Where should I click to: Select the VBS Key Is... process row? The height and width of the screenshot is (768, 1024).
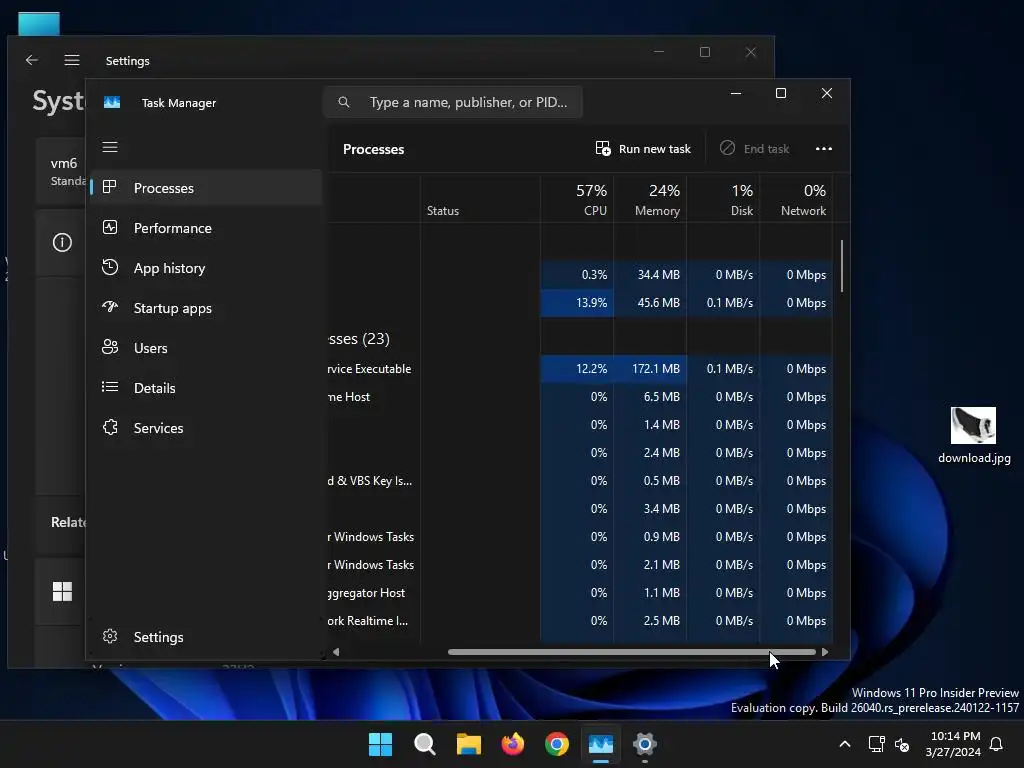(580, 481)
